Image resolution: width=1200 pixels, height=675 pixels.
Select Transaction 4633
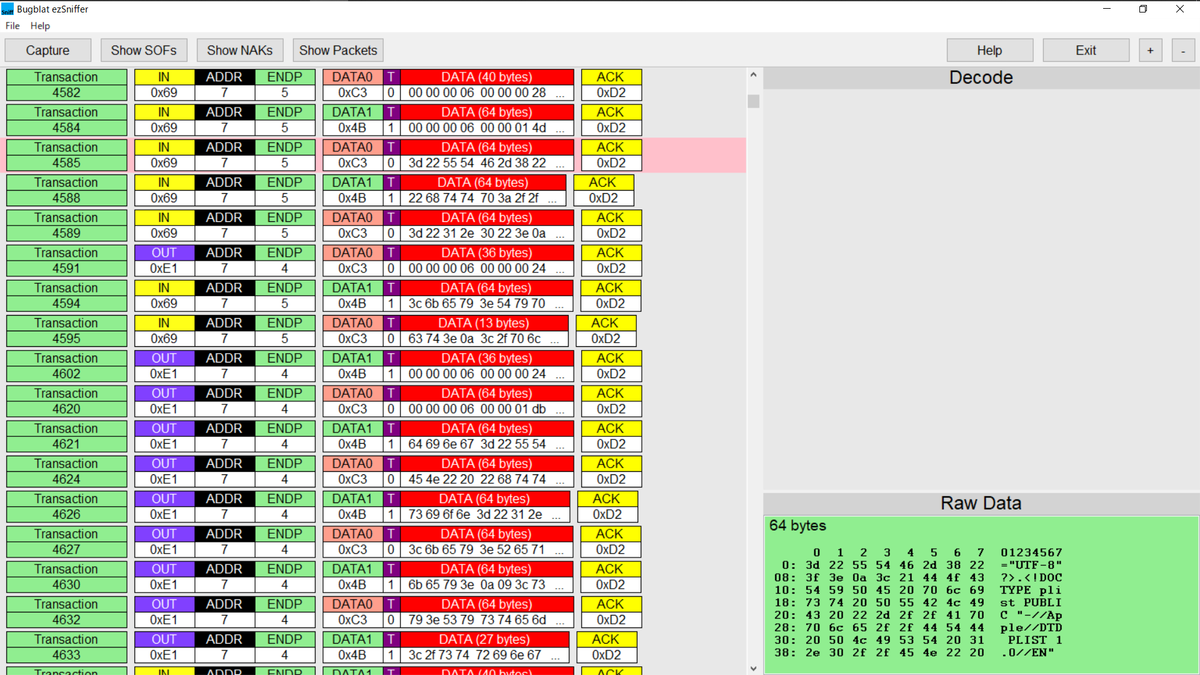pos(66,647)
